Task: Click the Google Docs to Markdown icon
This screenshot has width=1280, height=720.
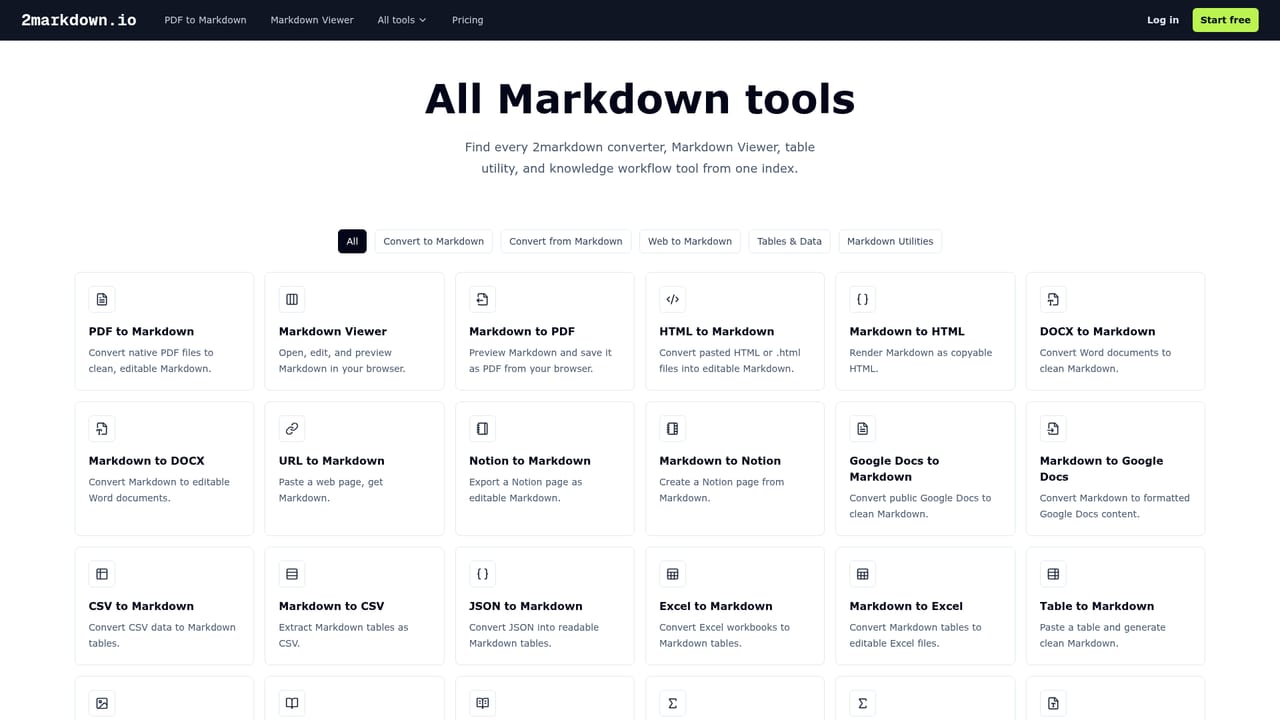Action: point(862,429)
